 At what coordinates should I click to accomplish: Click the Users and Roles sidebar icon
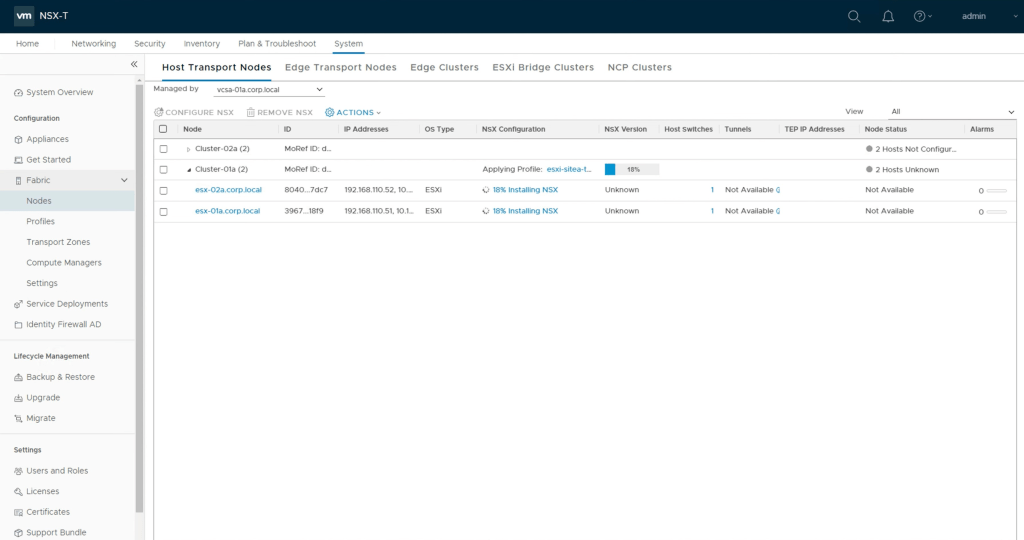18,471
